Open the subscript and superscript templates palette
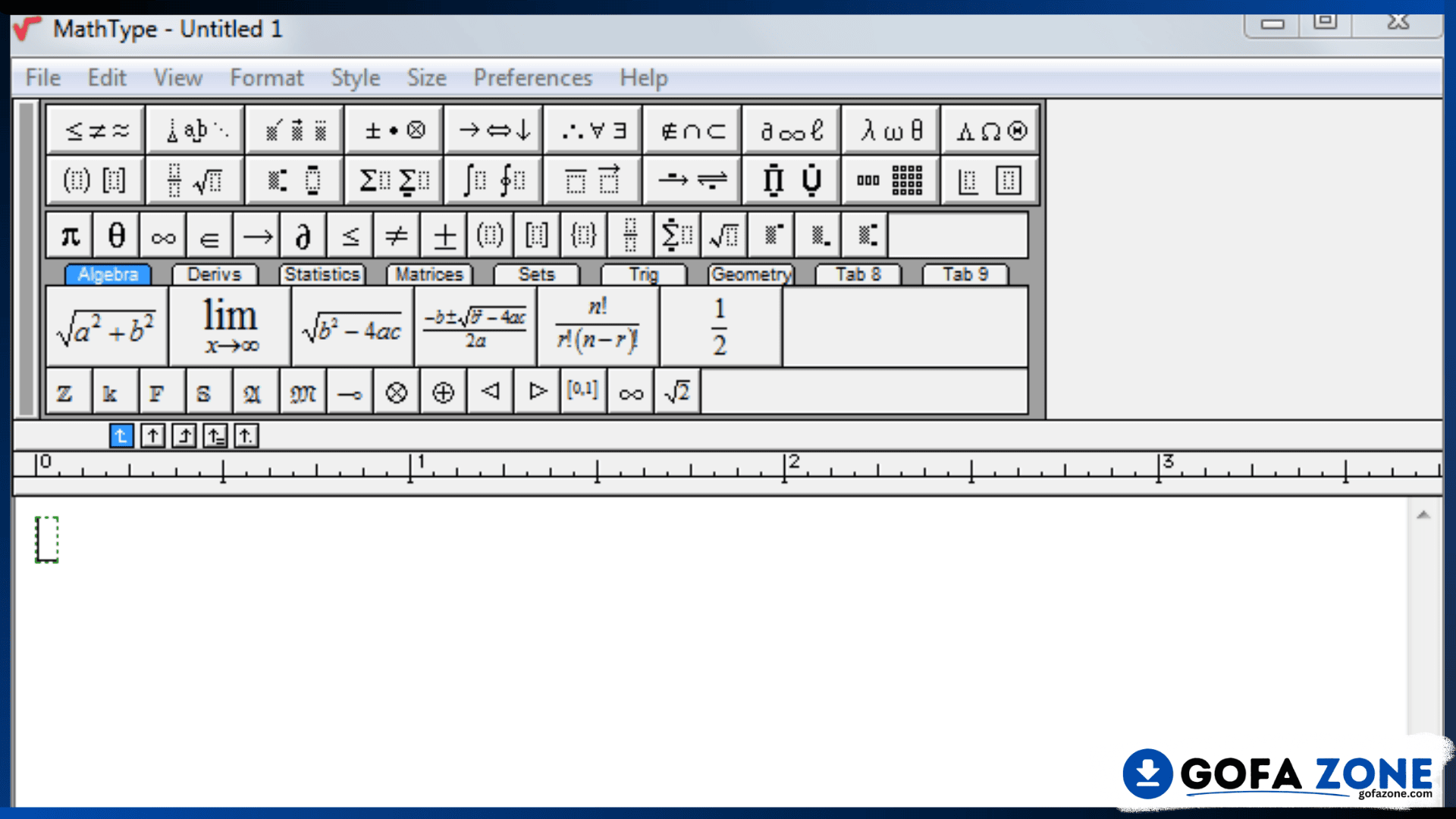The height and width of the screenshot is (819, 1456). [x=294, y=180]
